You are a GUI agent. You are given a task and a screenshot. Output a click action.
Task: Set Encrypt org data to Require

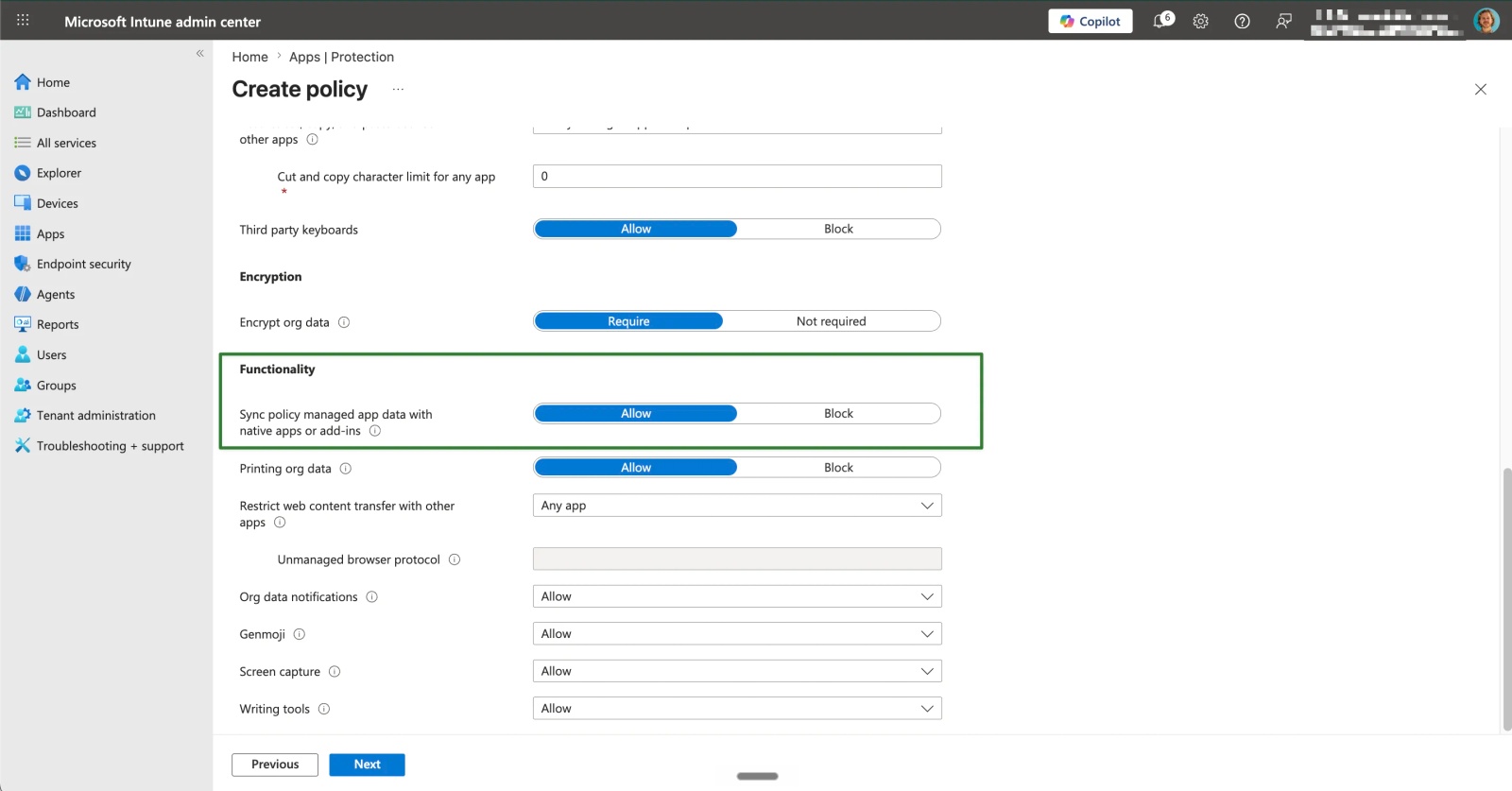pyautogui.click(x=628, y=321)
